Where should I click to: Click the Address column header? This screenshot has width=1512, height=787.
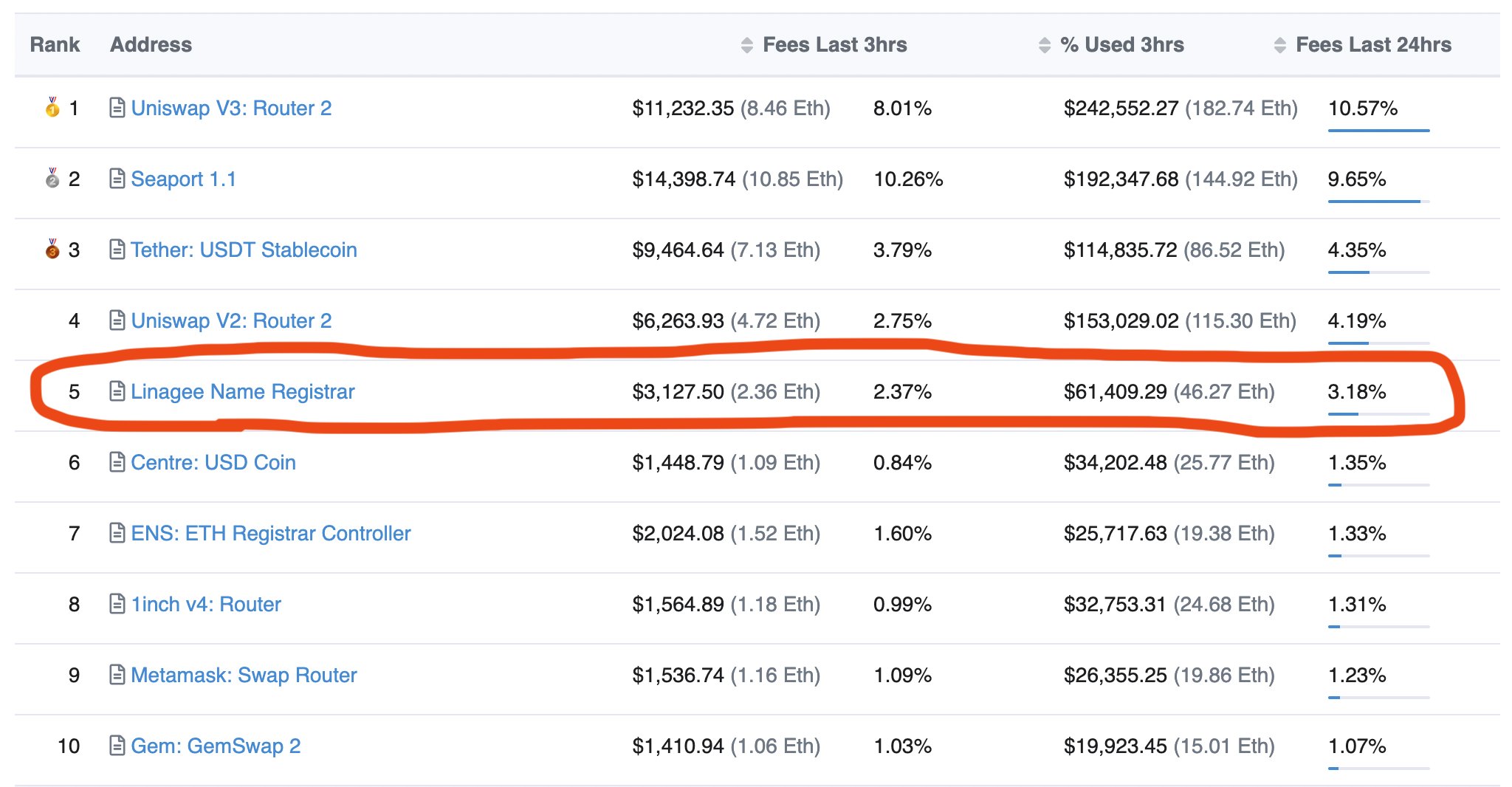(151, 45)
